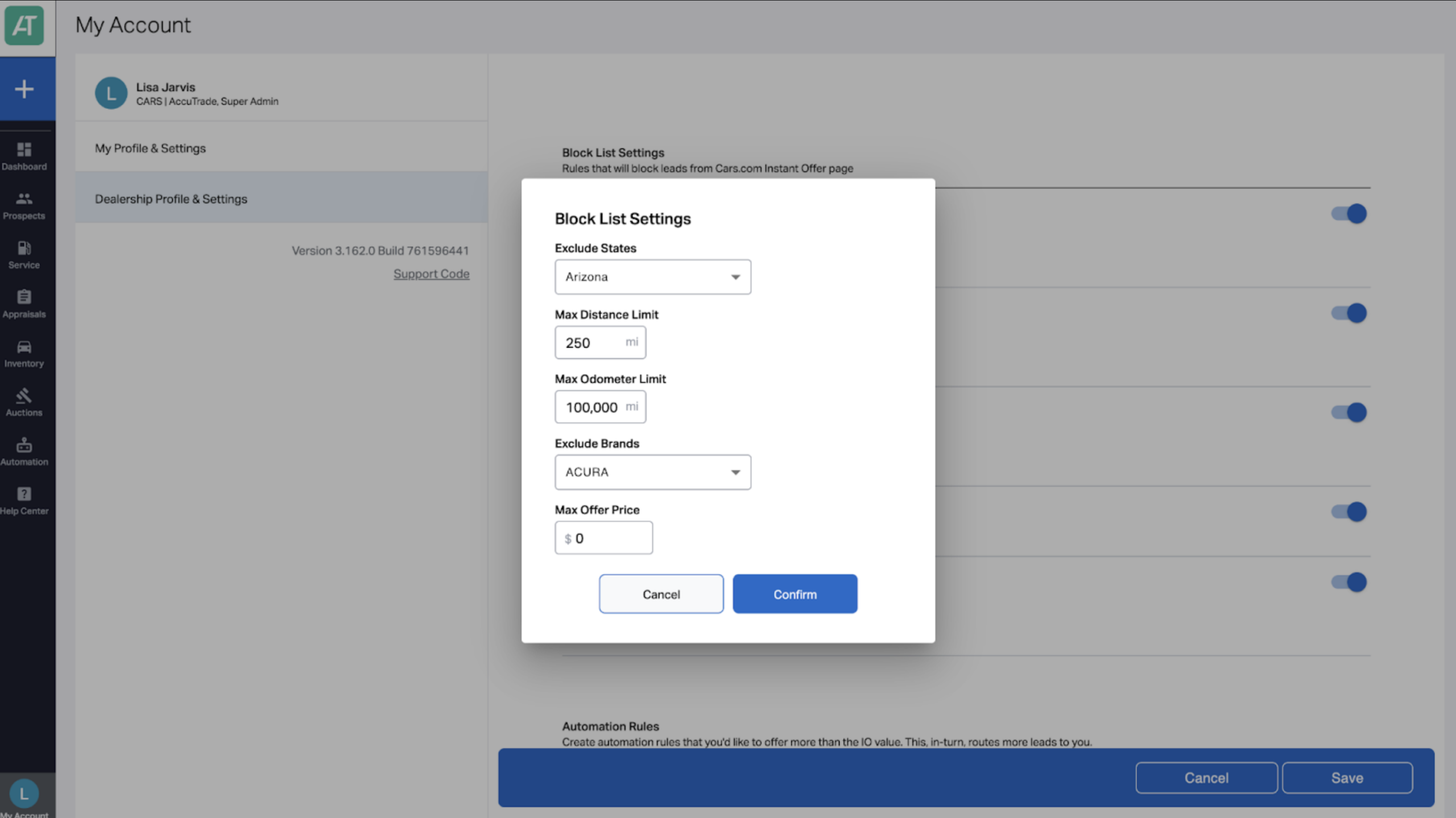Toggle the first Block List rule switch
Screen dimensions: 1456x818
point(1349,214)
